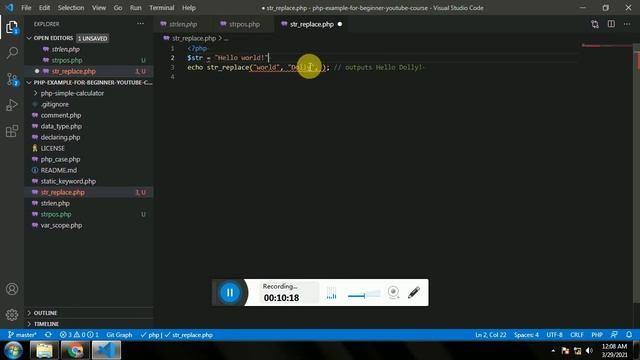This screenshot has height=360, width=640.
Task: Open editor More Actions ellipsis
Action: [627, 24]
